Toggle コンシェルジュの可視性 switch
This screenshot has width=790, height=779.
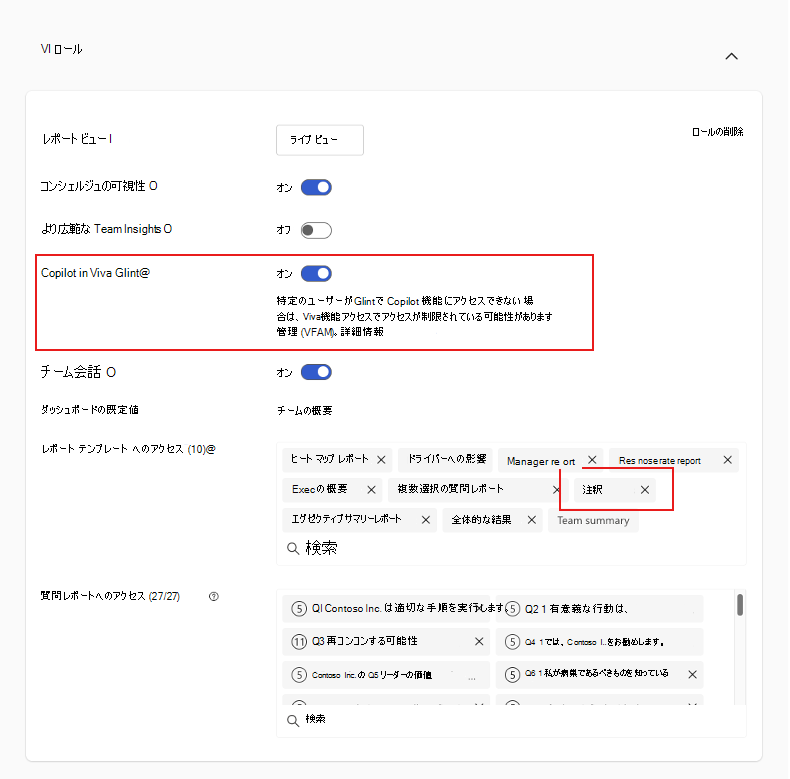(316, 187)
